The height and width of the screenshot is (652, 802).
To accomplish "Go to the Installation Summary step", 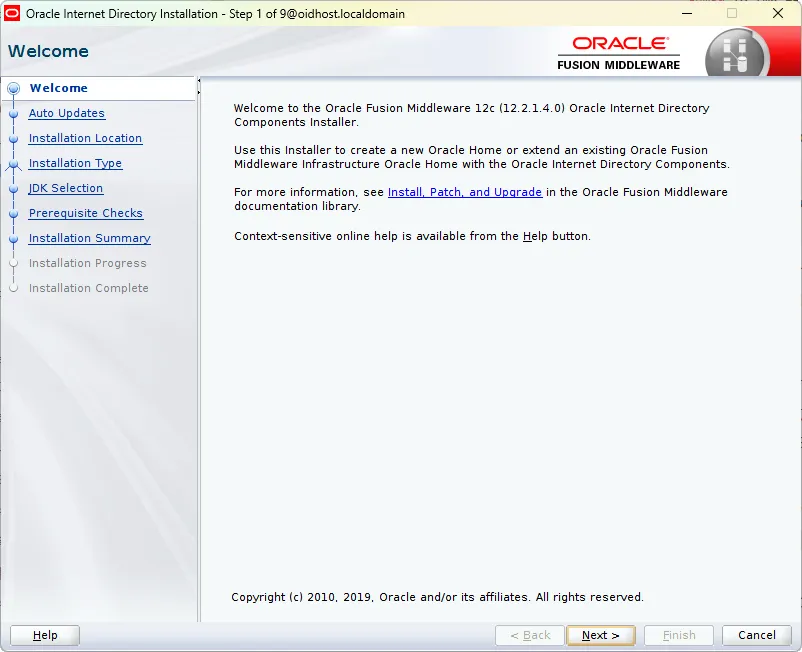I will (x=90, y=238).
